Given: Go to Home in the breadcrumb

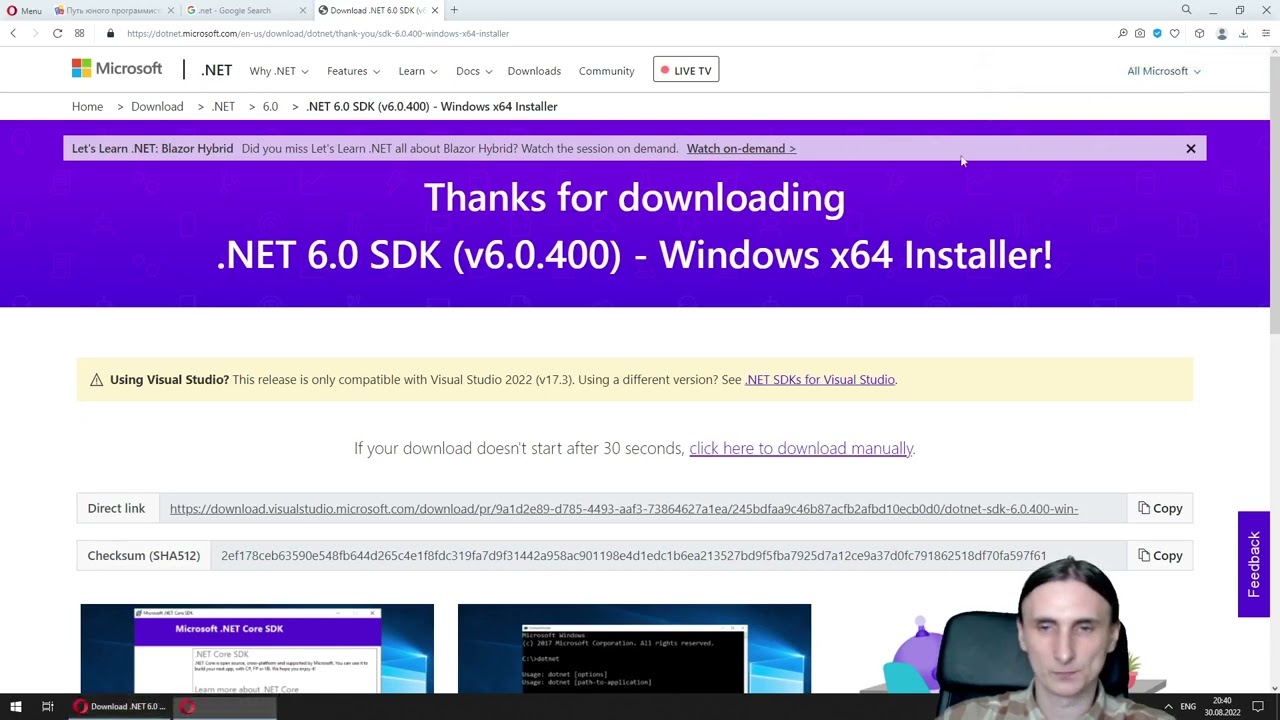Looking at the screenshot, I should [87, 106].
